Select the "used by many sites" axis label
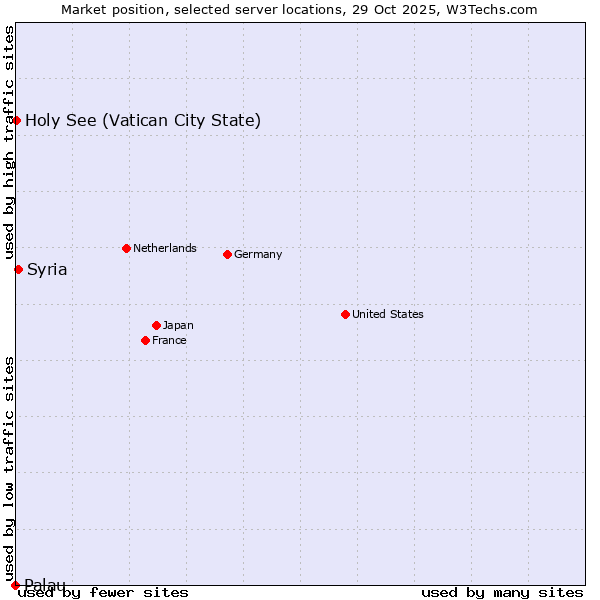 [x=502, y=592]
